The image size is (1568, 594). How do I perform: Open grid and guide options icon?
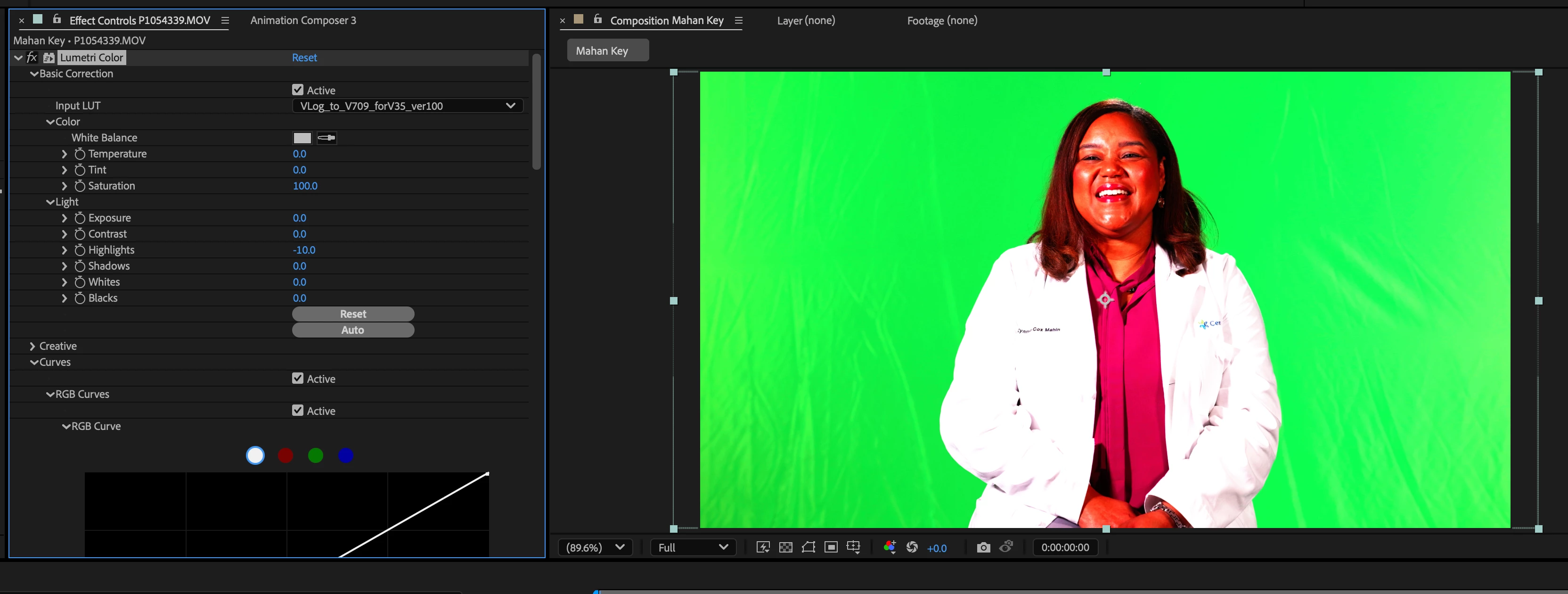click(x=853, y=547)
